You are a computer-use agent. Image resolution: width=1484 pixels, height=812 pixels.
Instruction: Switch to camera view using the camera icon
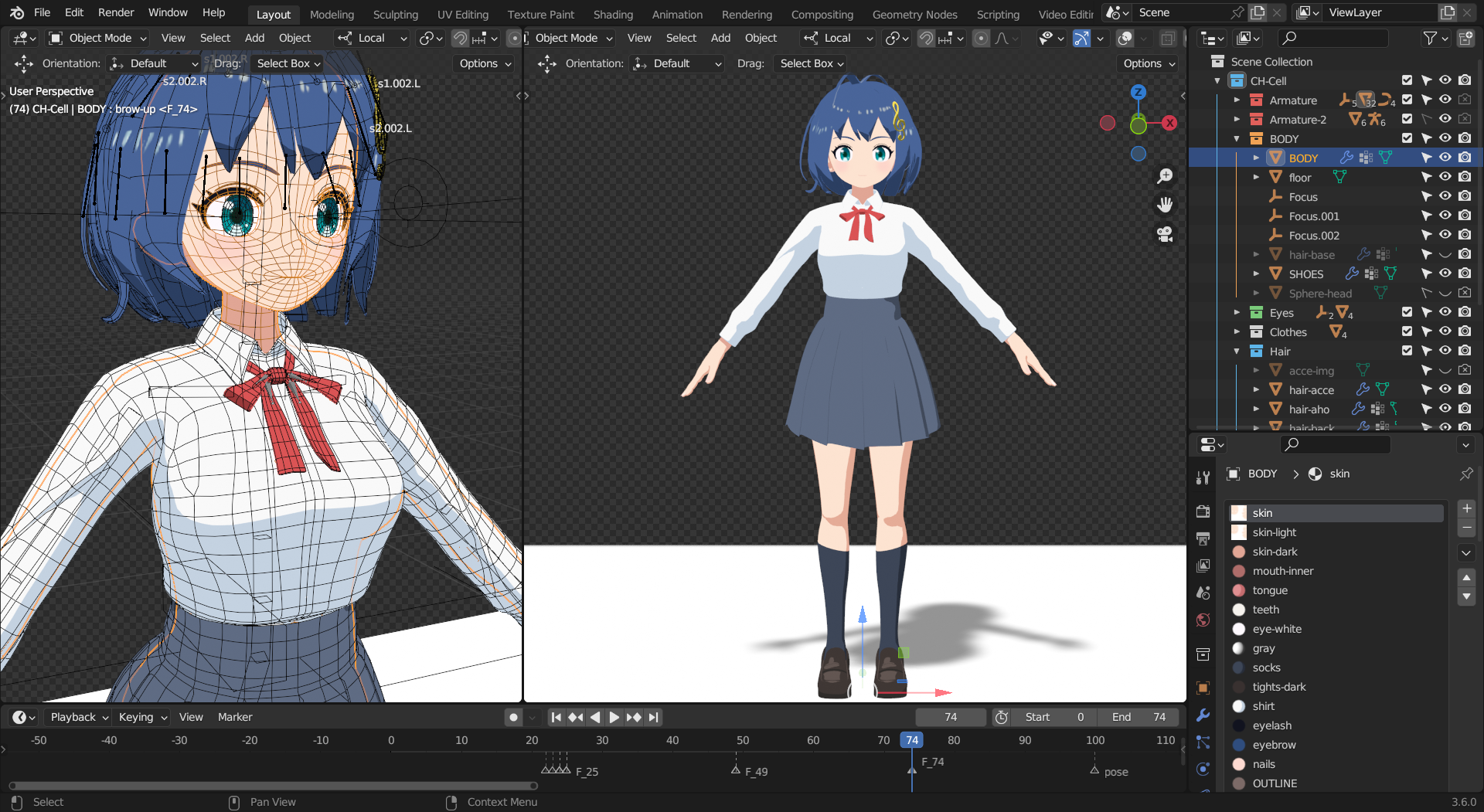1166,234
